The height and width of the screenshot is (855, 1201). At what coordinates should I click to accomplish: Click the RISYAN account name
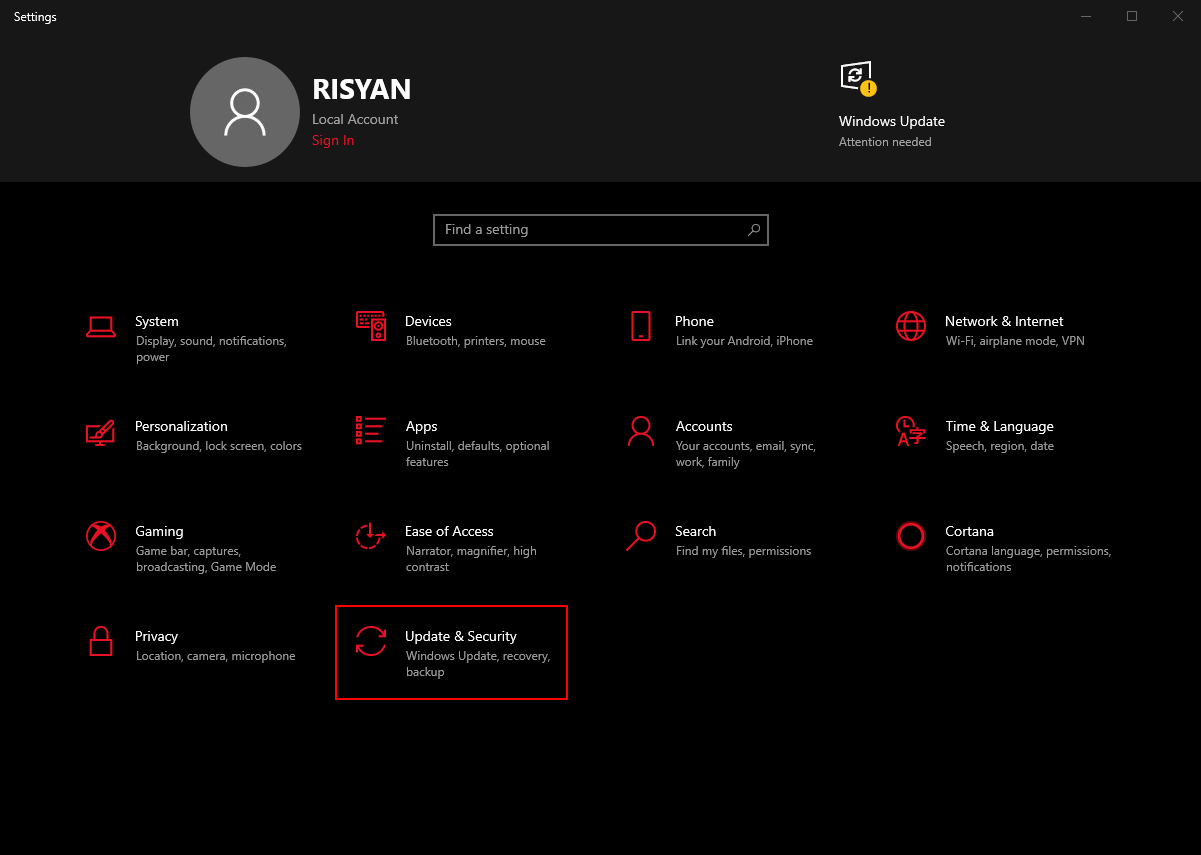(361, 90)
